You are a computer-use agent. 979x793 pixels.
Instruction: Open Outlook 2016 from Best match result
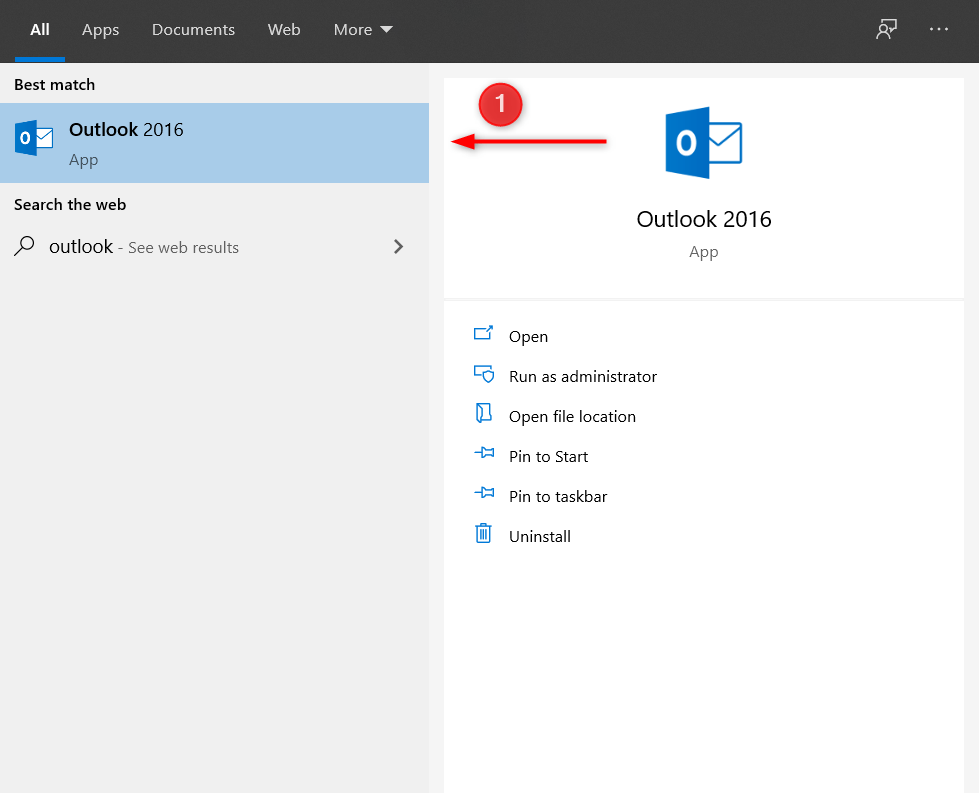click(x=214, y=143)
